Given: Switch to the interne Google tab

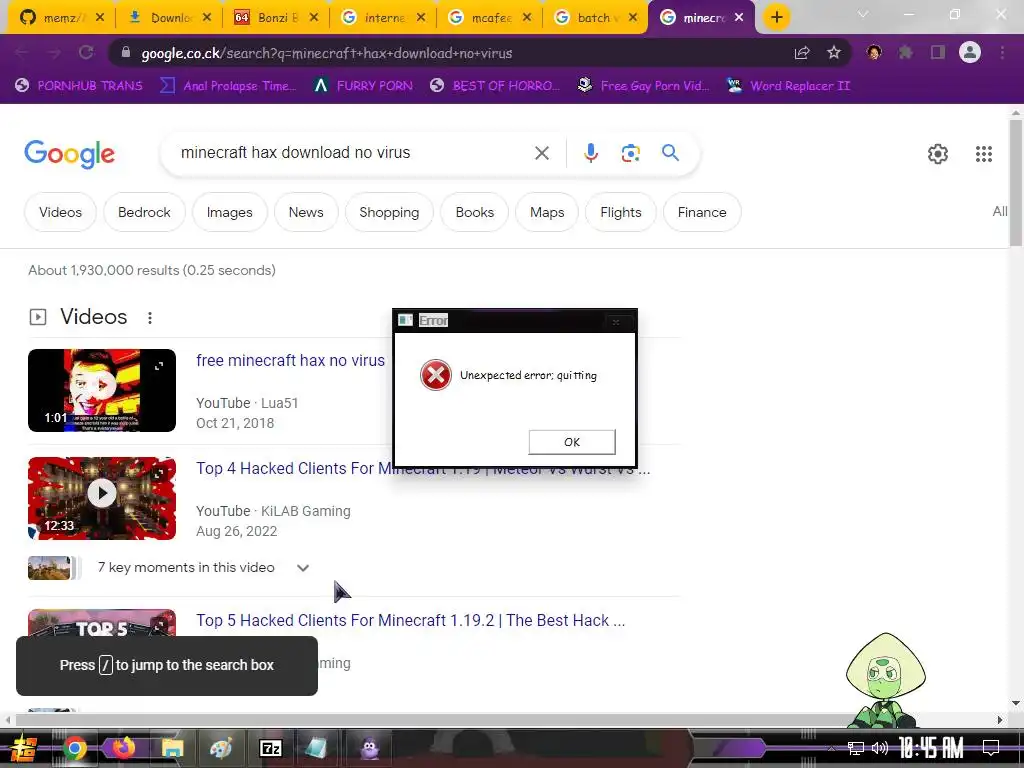Looking at the screenshot, I should click(383, 18).
